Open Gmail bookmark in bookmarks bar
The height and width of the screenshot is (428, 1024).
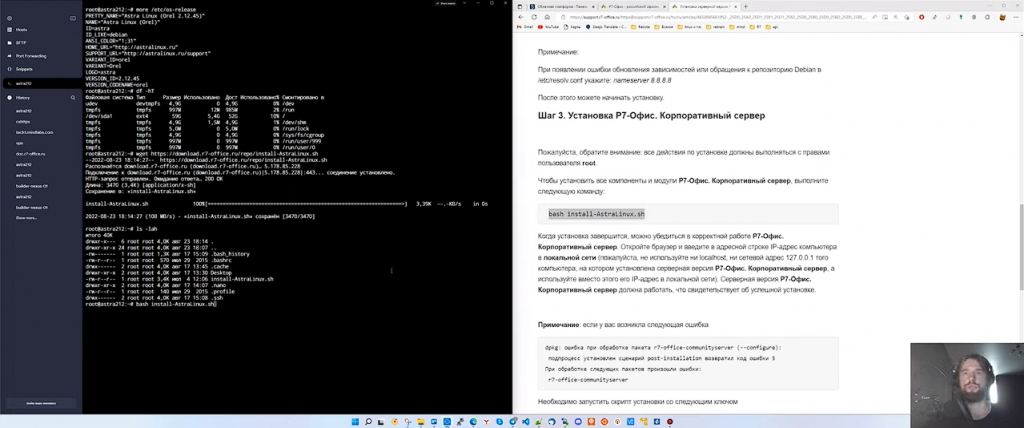point(525,27)
